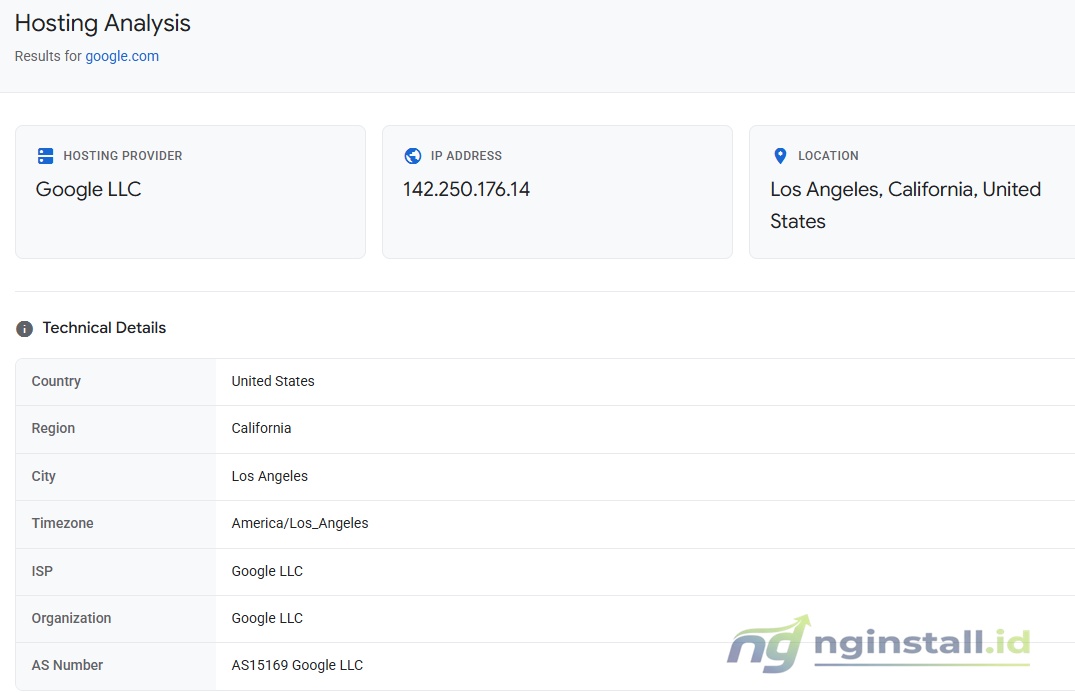Click the server icon beside Hosting Provider
The height and width of the screenshot is (693, 1075).
click(x=45, y=155)
